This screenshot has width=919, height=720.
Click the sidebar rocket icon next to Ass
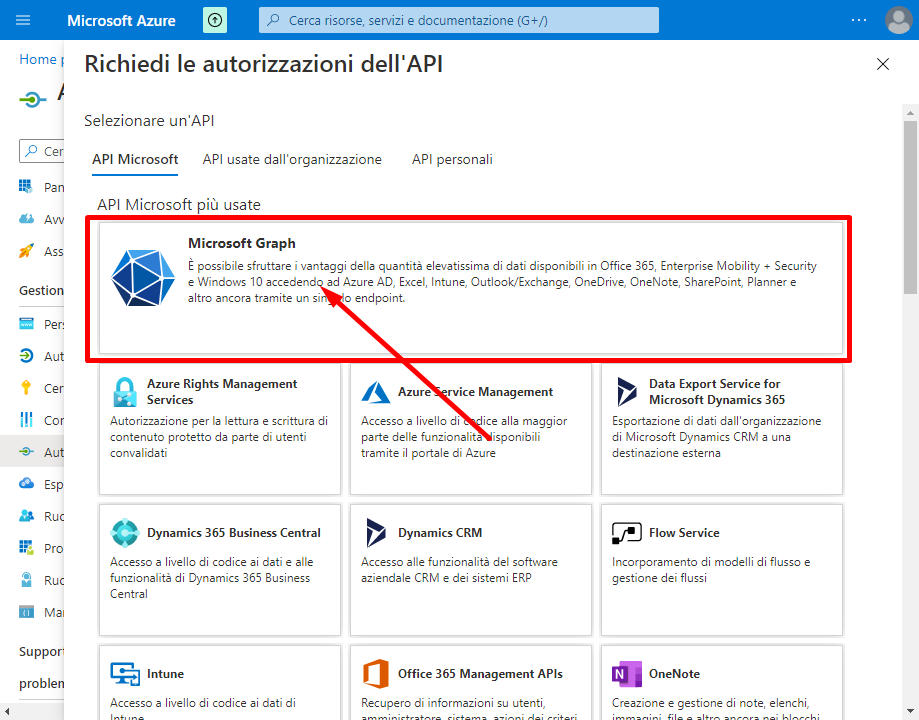(x=26, y=251)
